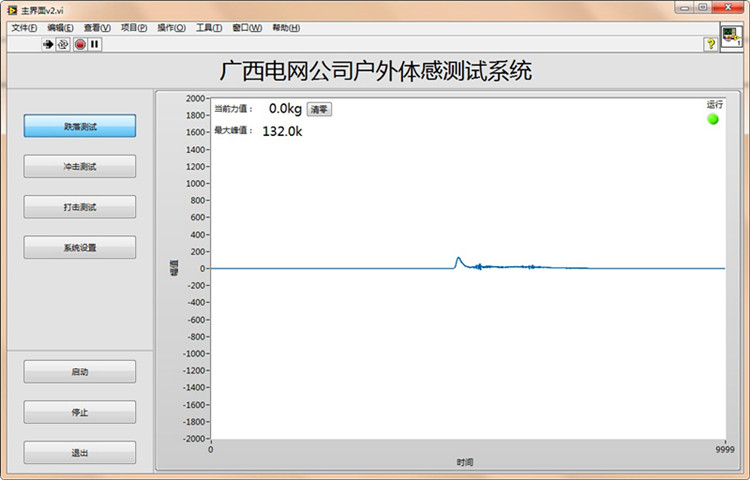Viewport: 750px width, 480px height.
Task: Abort execution with the red stop icon
Action: click(x=80, y=44)
